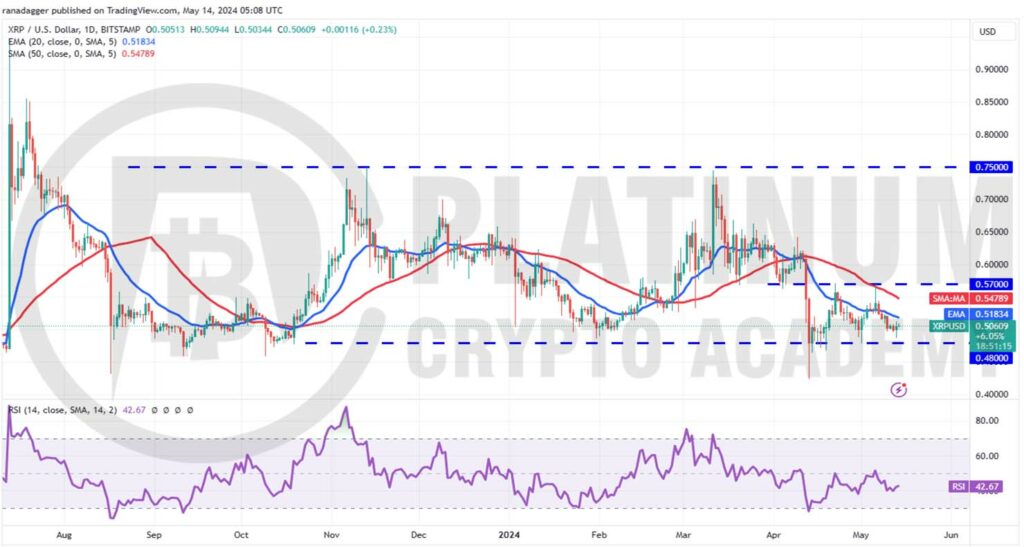Click the EMA (20, close) indicator legend

coord(63,42)
